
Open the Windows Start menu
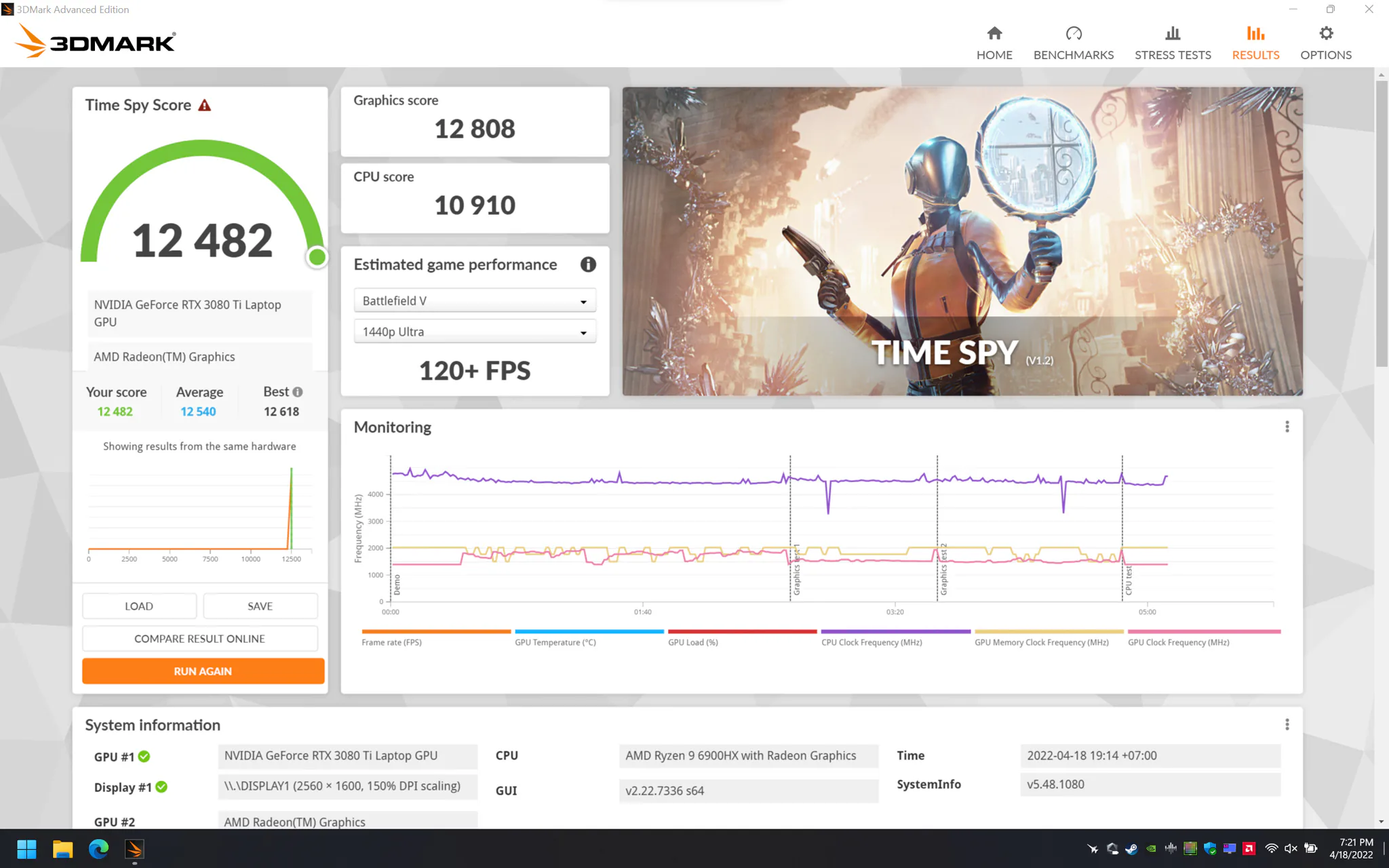(x=26, y=848)
